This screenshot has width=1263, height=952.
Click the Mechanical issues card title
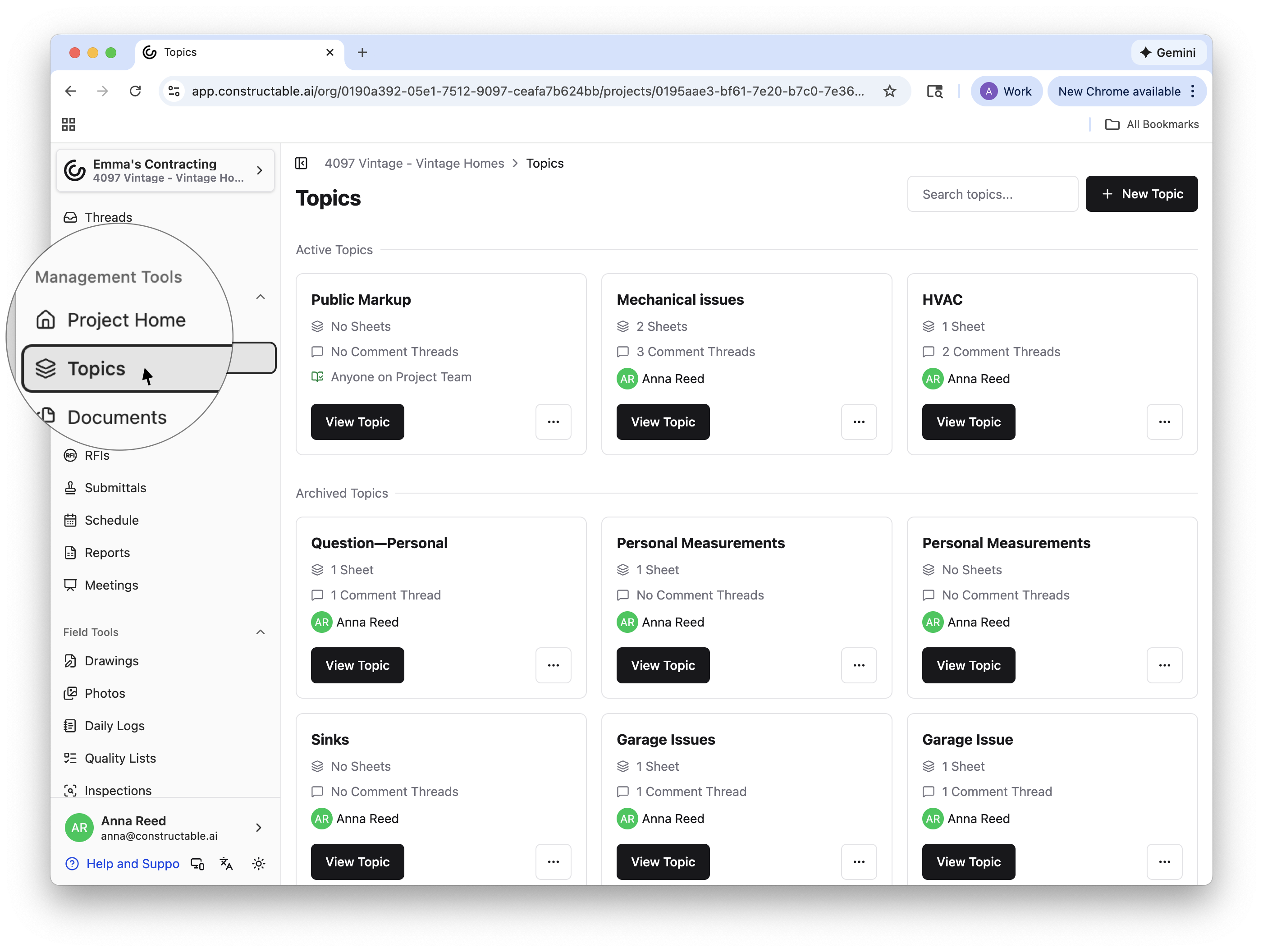coord(680,299)
